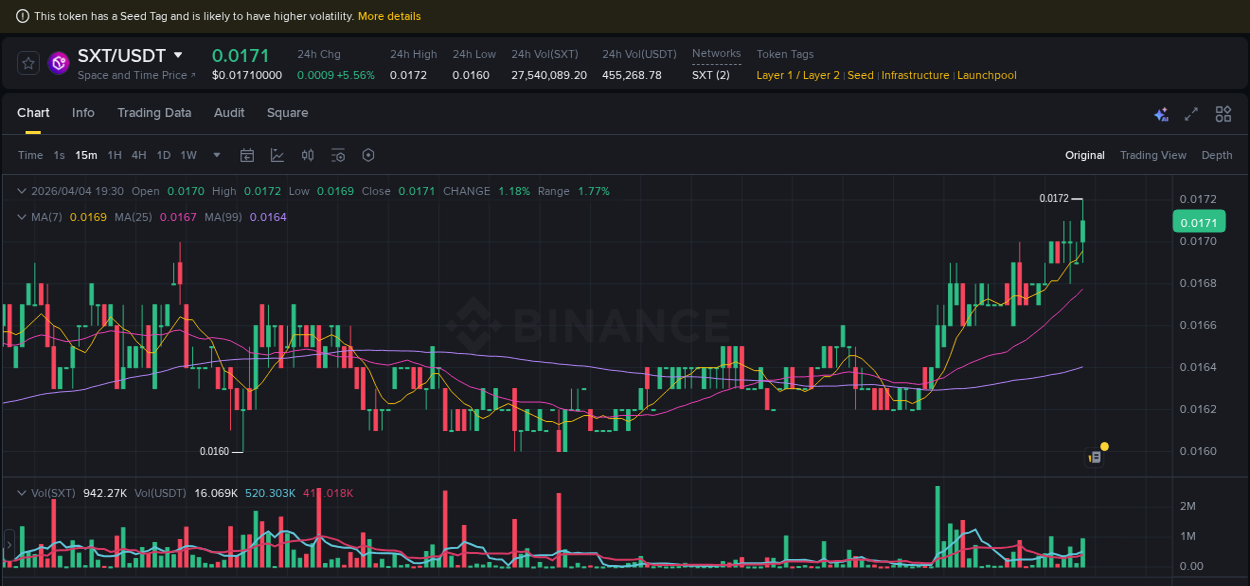Open the chart settings filter icon
The image size is (1250, 586).
(337, 155)
